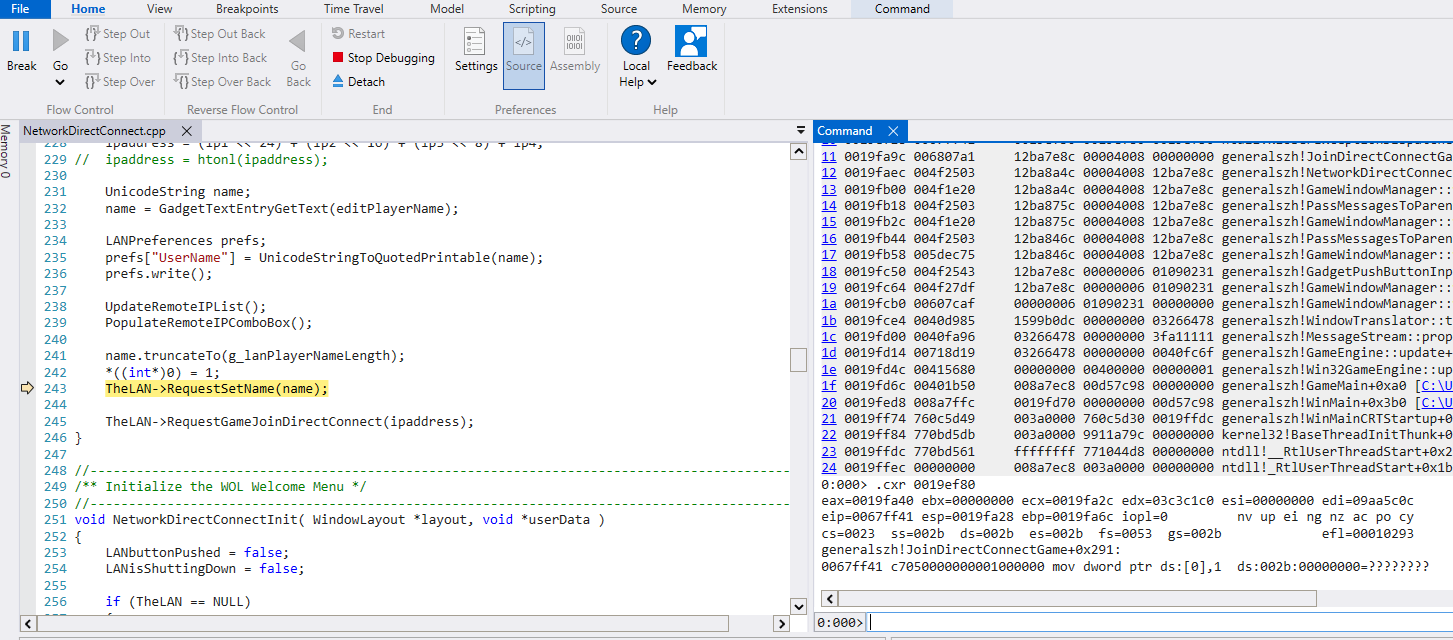Click stack frame link 24
This screenshot has height=640, width=1453.
click(x=829, y=468)
